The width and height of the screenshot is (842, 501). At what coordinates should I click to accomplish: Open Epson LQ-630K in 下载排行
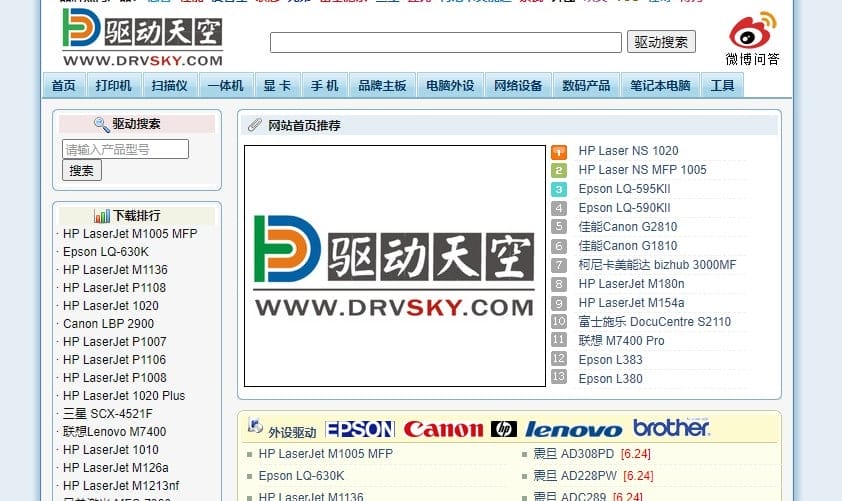(106, 252)
